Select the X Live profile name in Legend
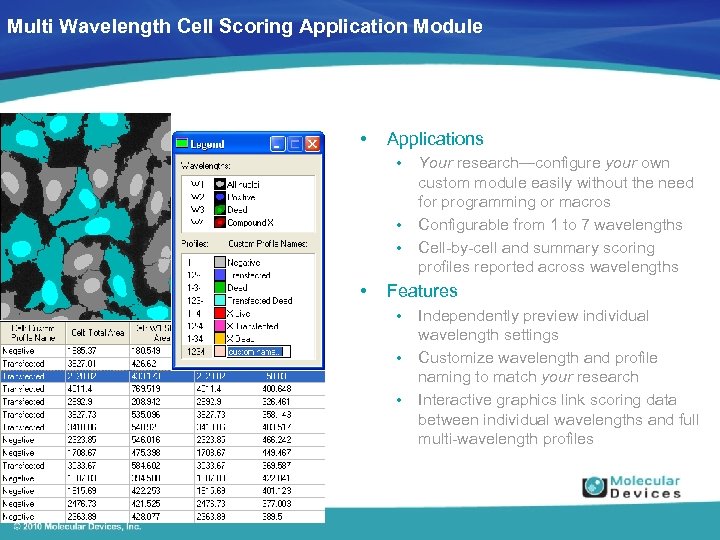 [239, 314]
